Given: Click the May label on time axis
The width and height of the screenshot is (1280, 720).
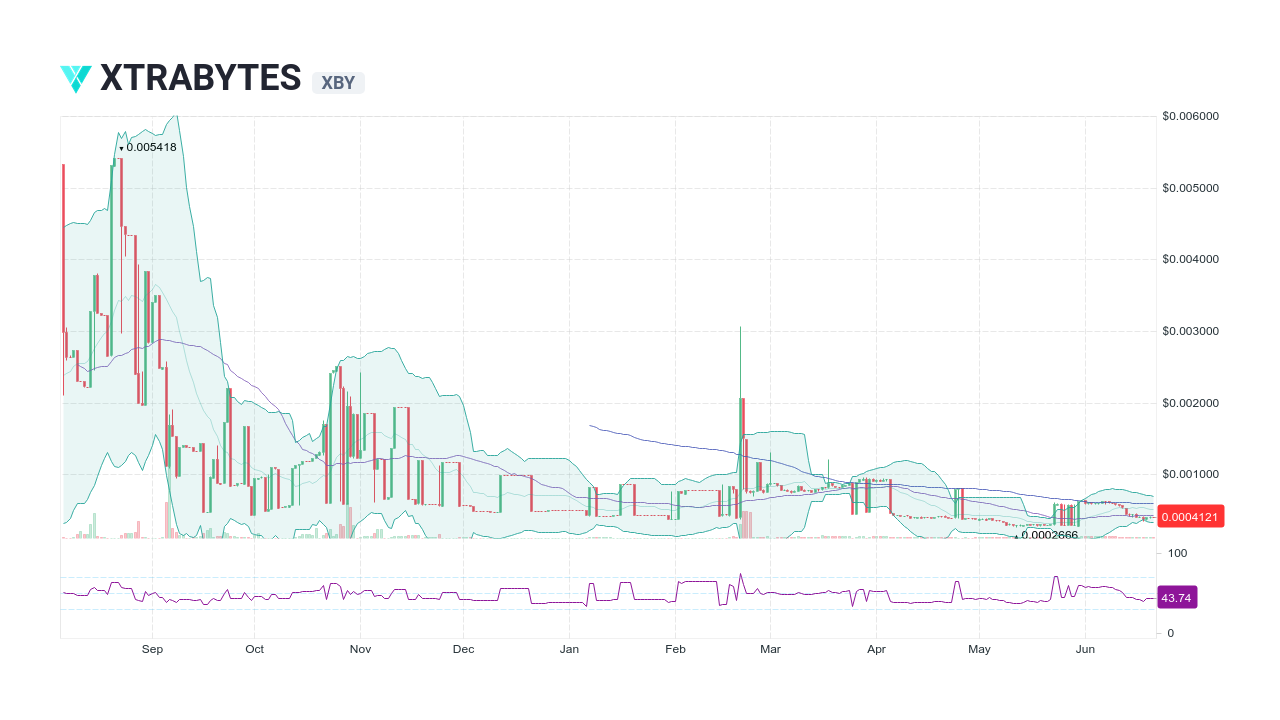Looking at the screenshot, I should tap(979, 649).
